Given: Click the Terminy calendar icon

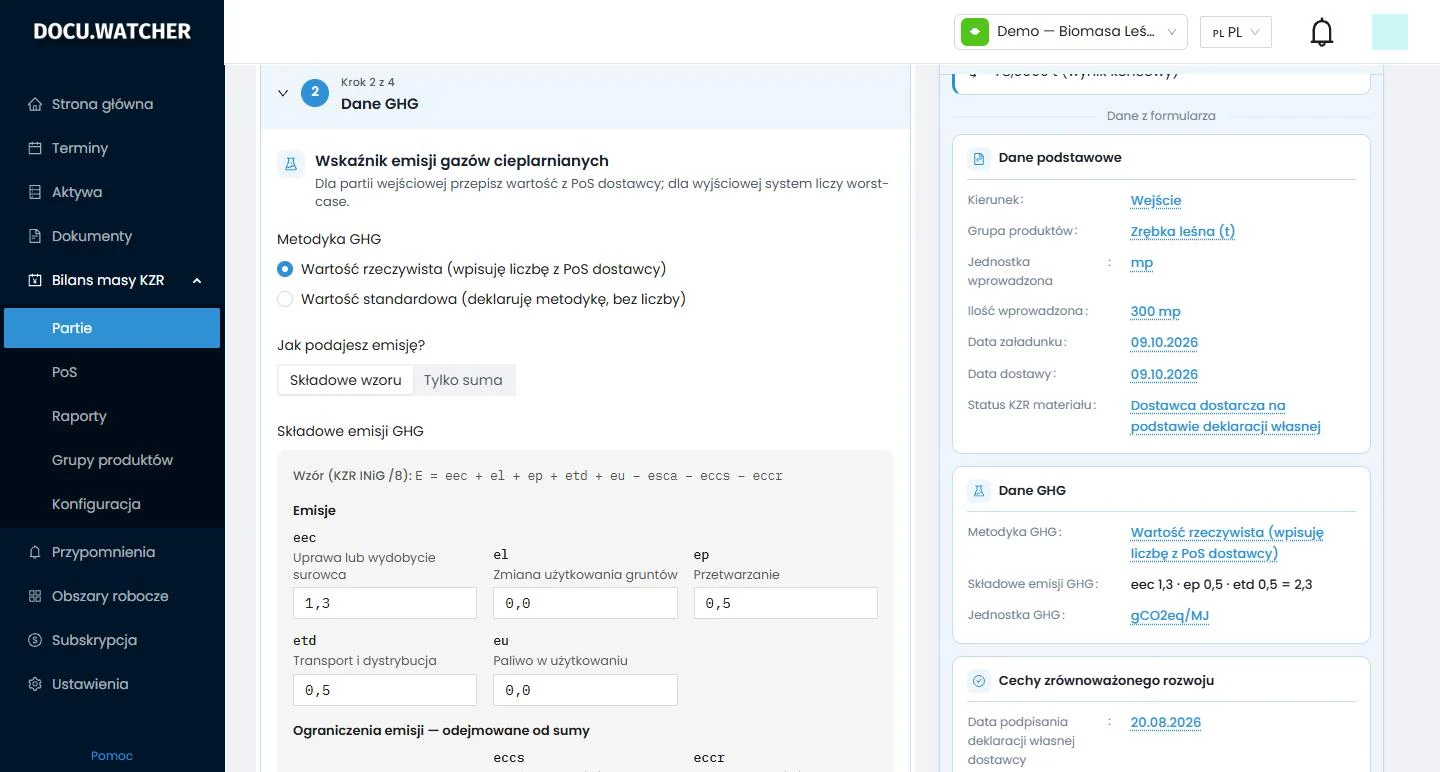Looking at the screenshot, I should [x=35, y=148].
